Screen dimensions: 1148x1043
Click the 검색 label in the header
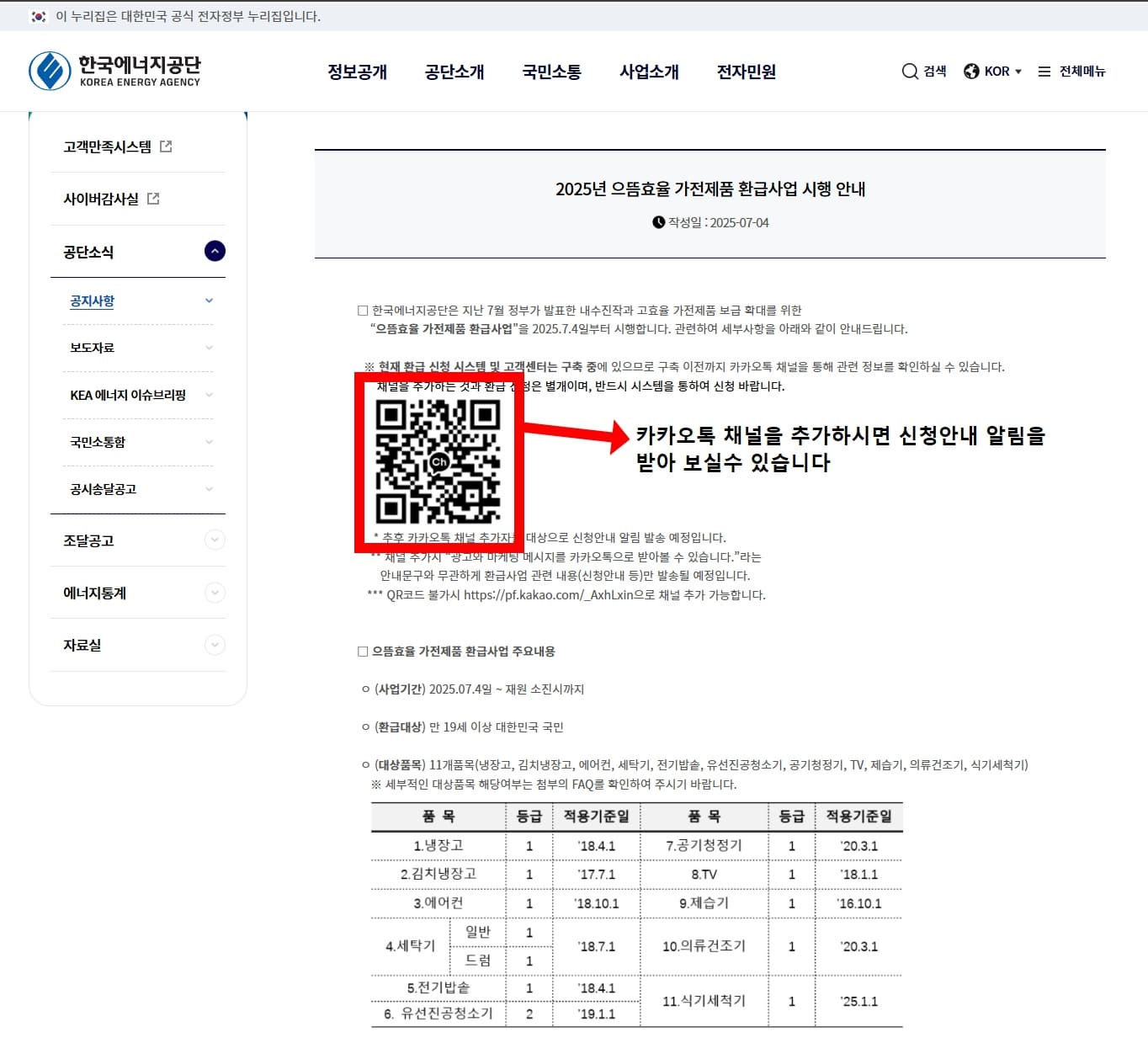pyautogui.click(x=934, y=72)
